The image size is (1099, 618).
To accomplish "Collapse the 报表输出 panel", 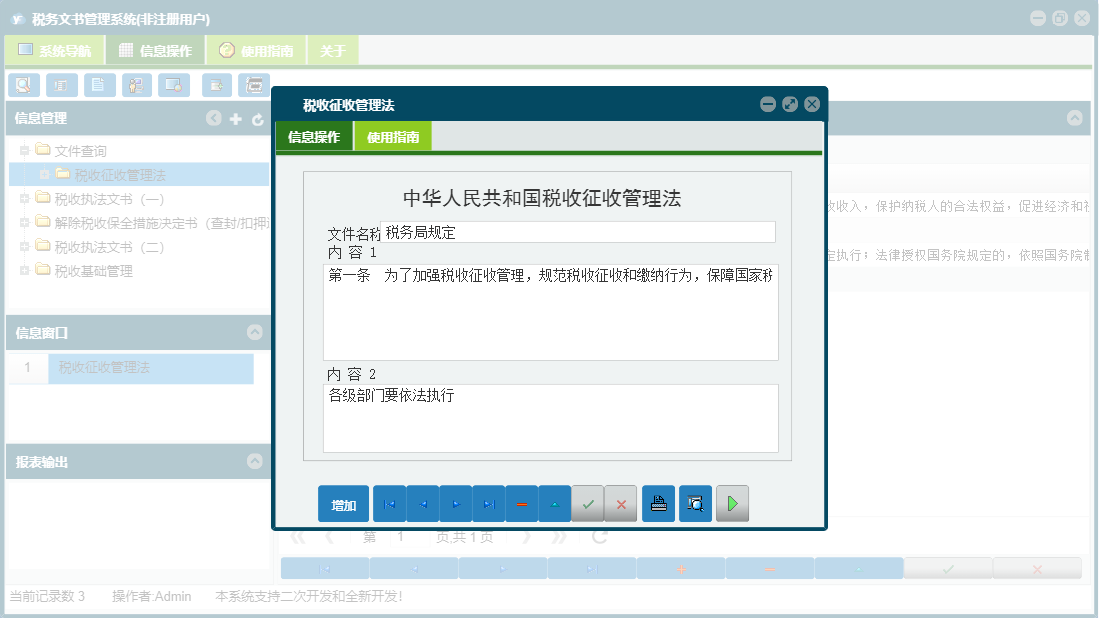I will pos(254,461).
